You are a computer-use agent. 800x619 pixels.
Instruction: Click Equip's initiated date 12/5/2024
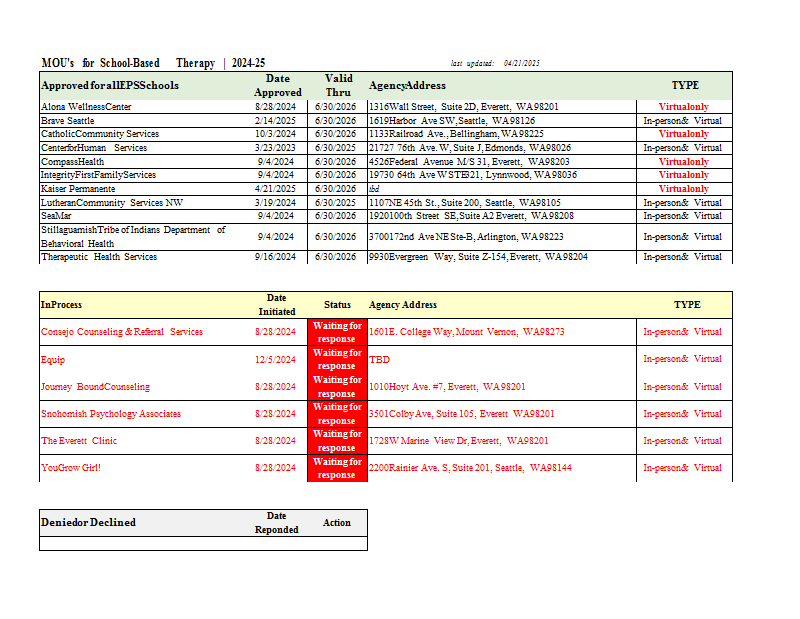(x=276, y=359)
